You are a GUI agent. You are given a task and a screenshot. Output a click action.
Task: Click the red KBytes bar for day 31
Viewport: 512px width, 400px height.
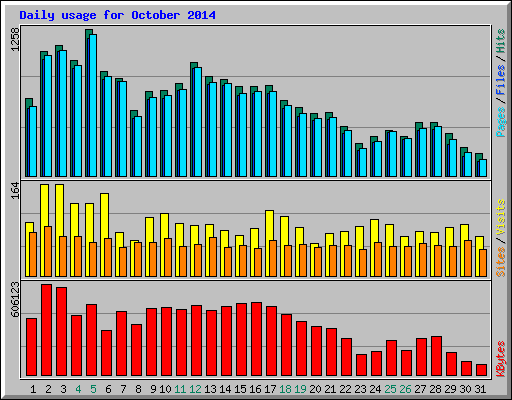click(481, 370)
